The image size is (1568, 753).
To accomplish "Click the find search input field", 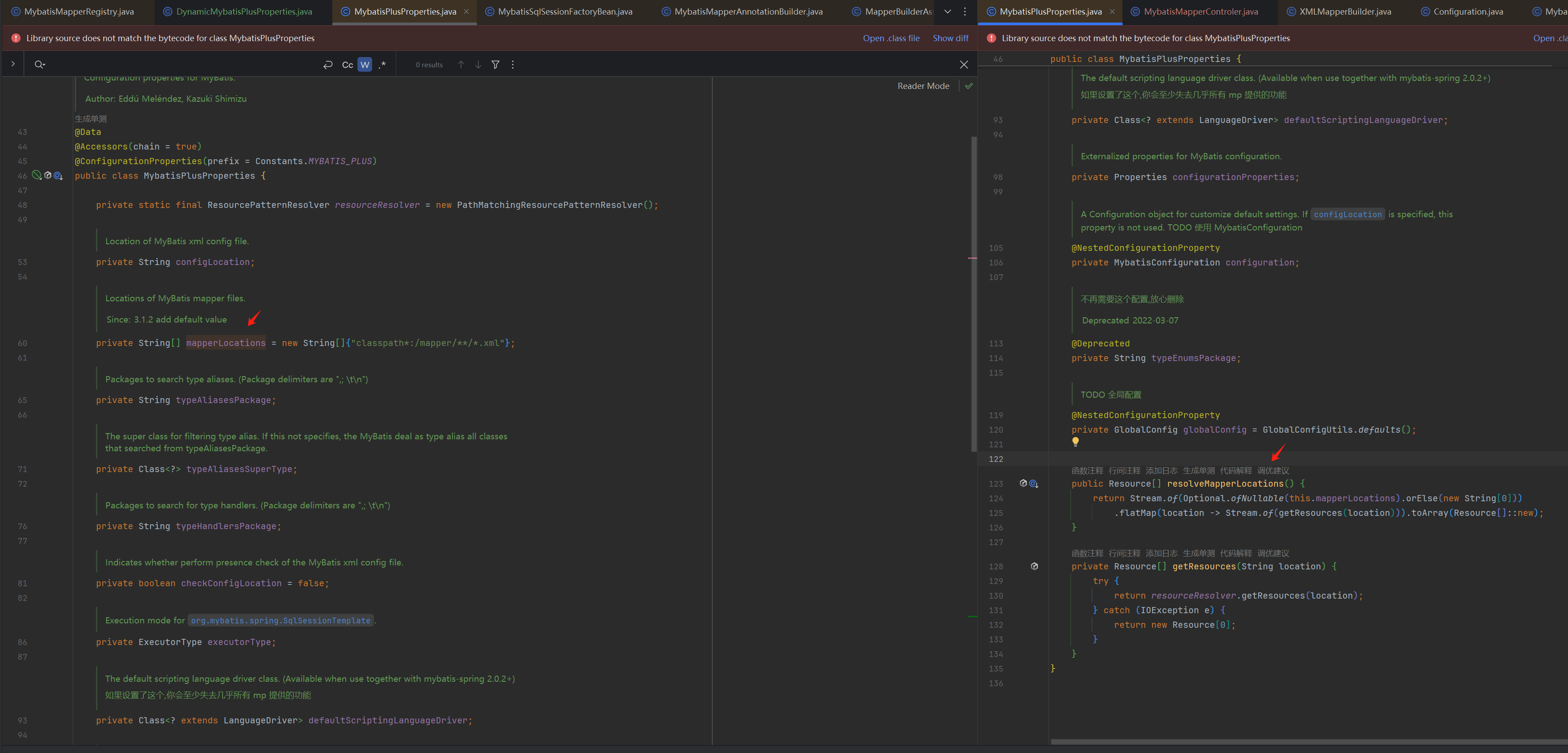I will coord(183,65).
